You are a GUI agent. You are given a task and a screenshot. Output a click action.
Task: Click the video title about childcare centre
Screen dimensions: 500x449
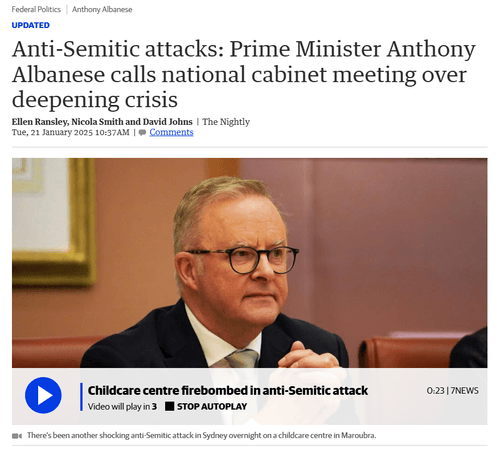(x=228, y=390)
